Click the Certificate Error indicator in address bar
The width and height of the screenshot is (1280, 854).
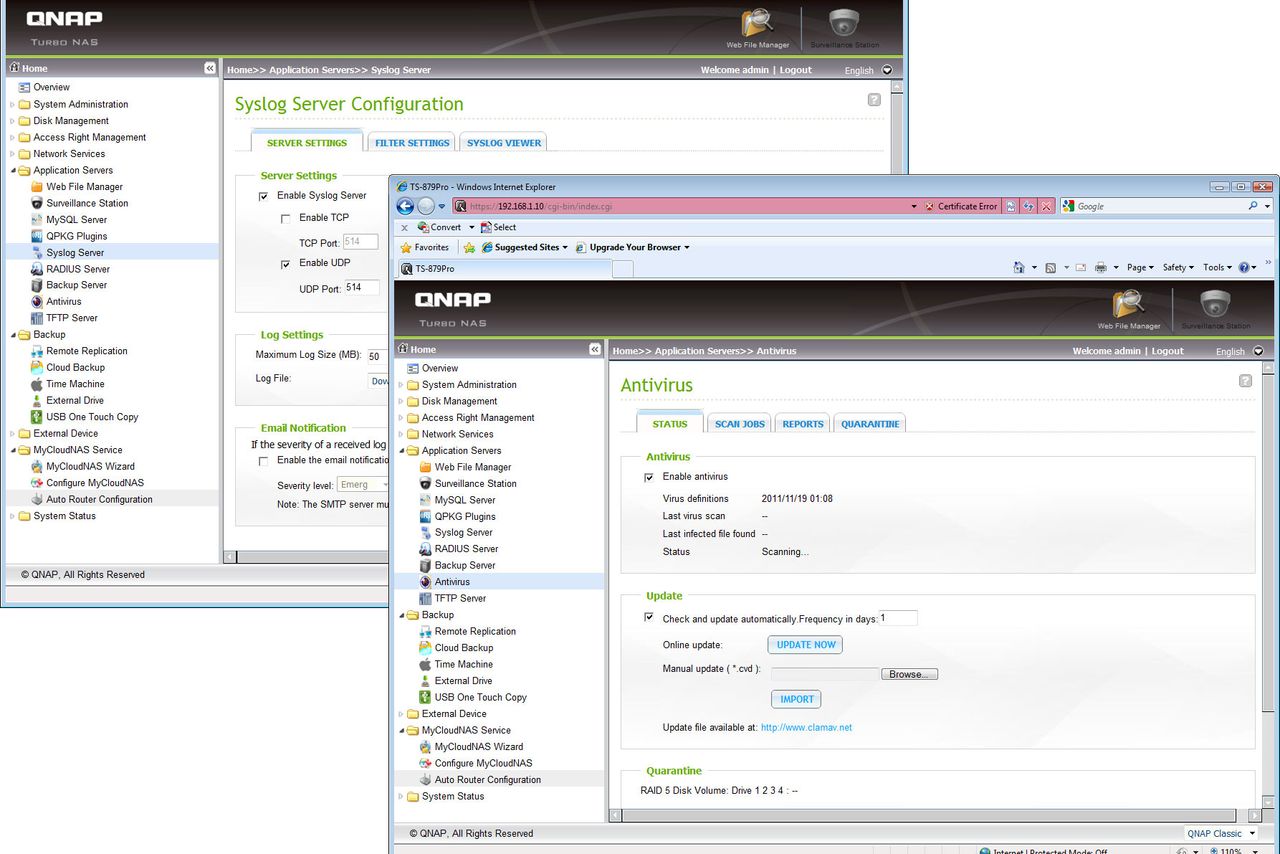tap(960, 206)
